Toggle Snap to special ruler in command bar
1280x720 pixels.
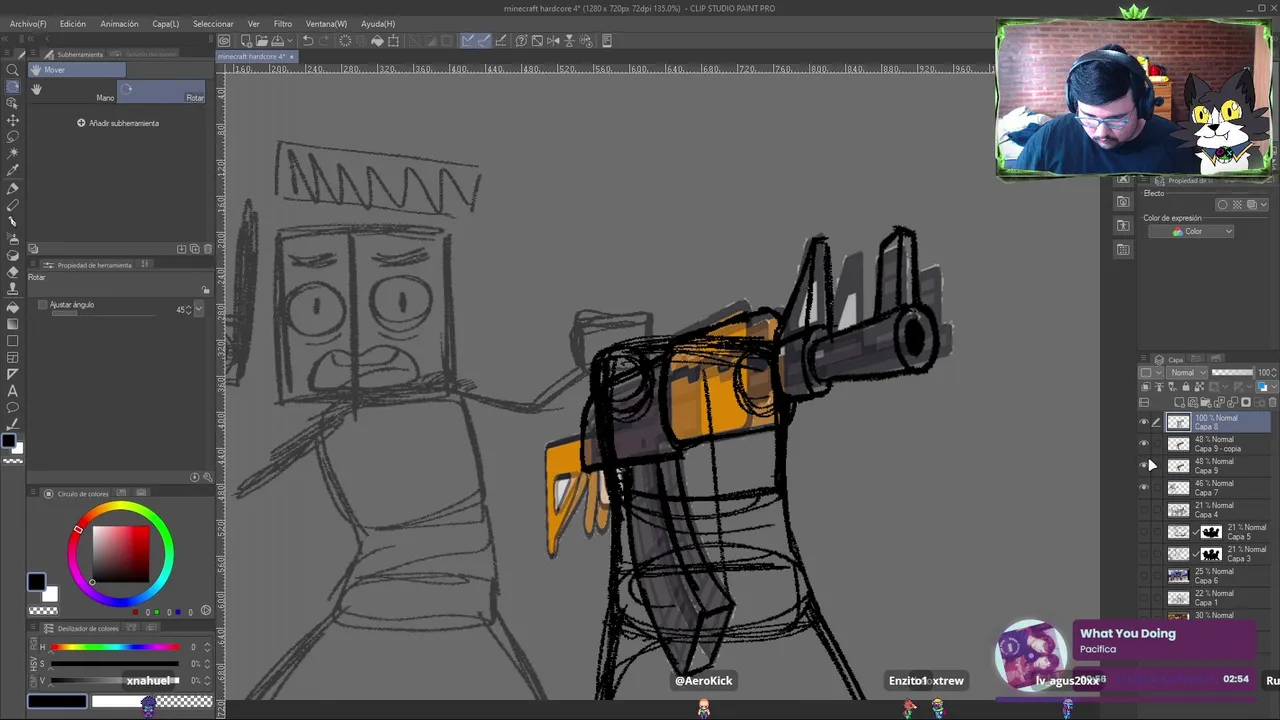(x=484, y=41)
